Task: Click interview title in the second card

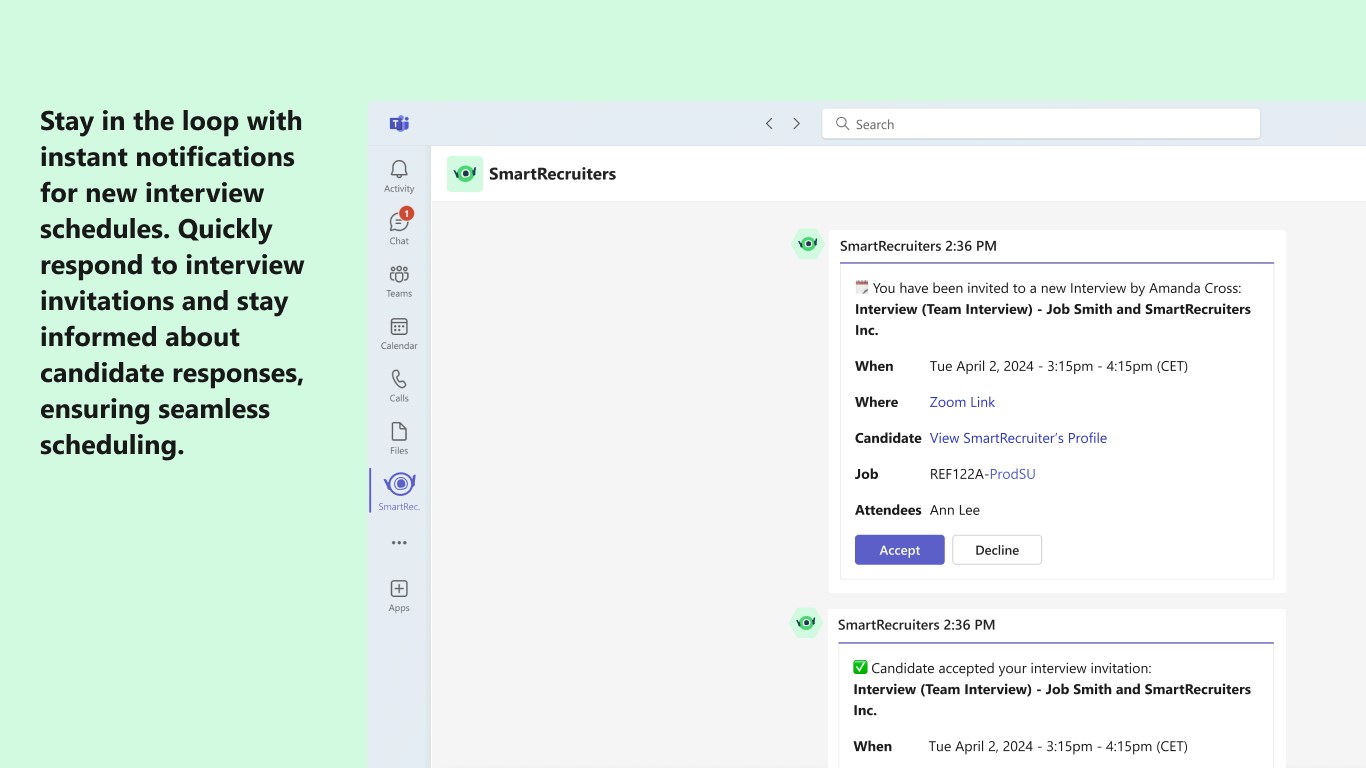Action: pyautogui.click(x=1052, y=700)
